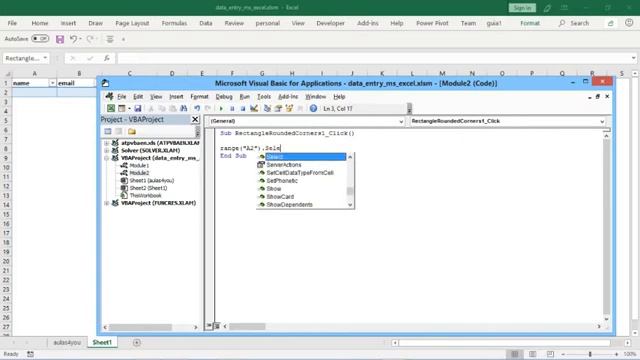Screen dimensions: 640x360
Task: Select Module2 in the project tree
Action: (139, 173)
